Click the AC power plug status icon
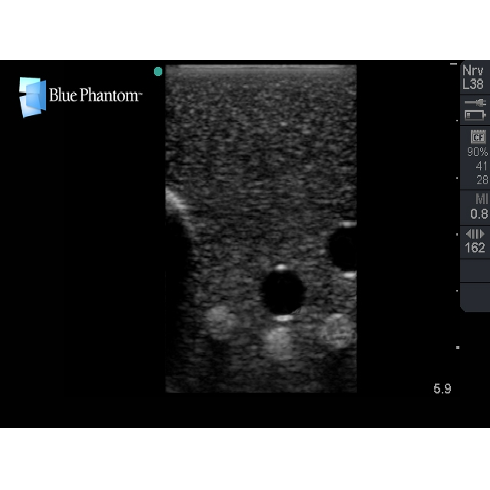 (x=476, y=103)
